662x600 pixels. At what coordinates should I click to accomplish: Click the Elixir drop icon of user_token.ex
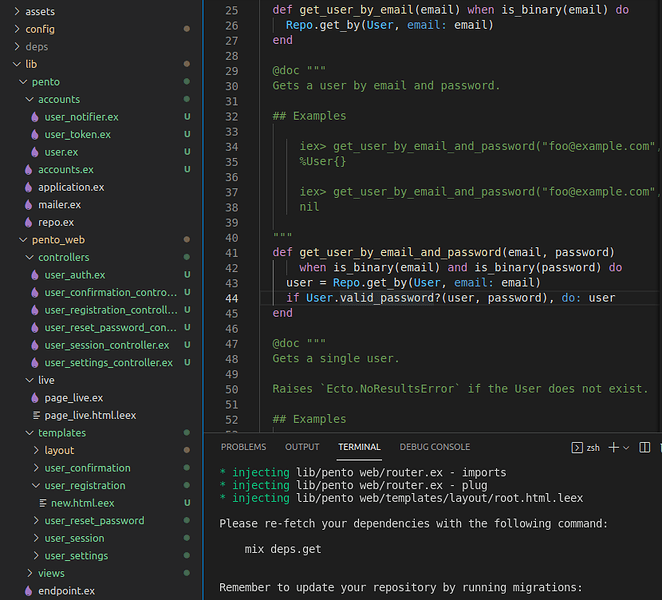(x=35, y=135)
